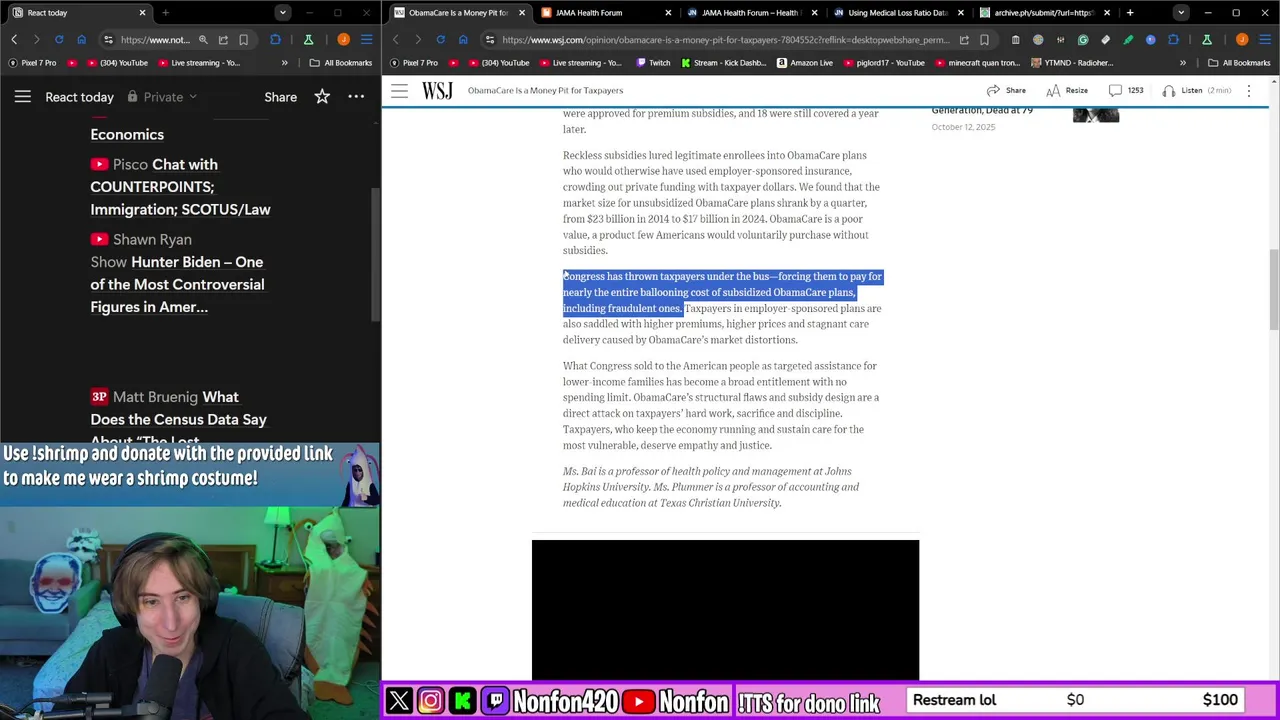This screenshot has height=720, width=1280.
Task: Focus the WSJ address bar URL
Action: click(725, 40)
